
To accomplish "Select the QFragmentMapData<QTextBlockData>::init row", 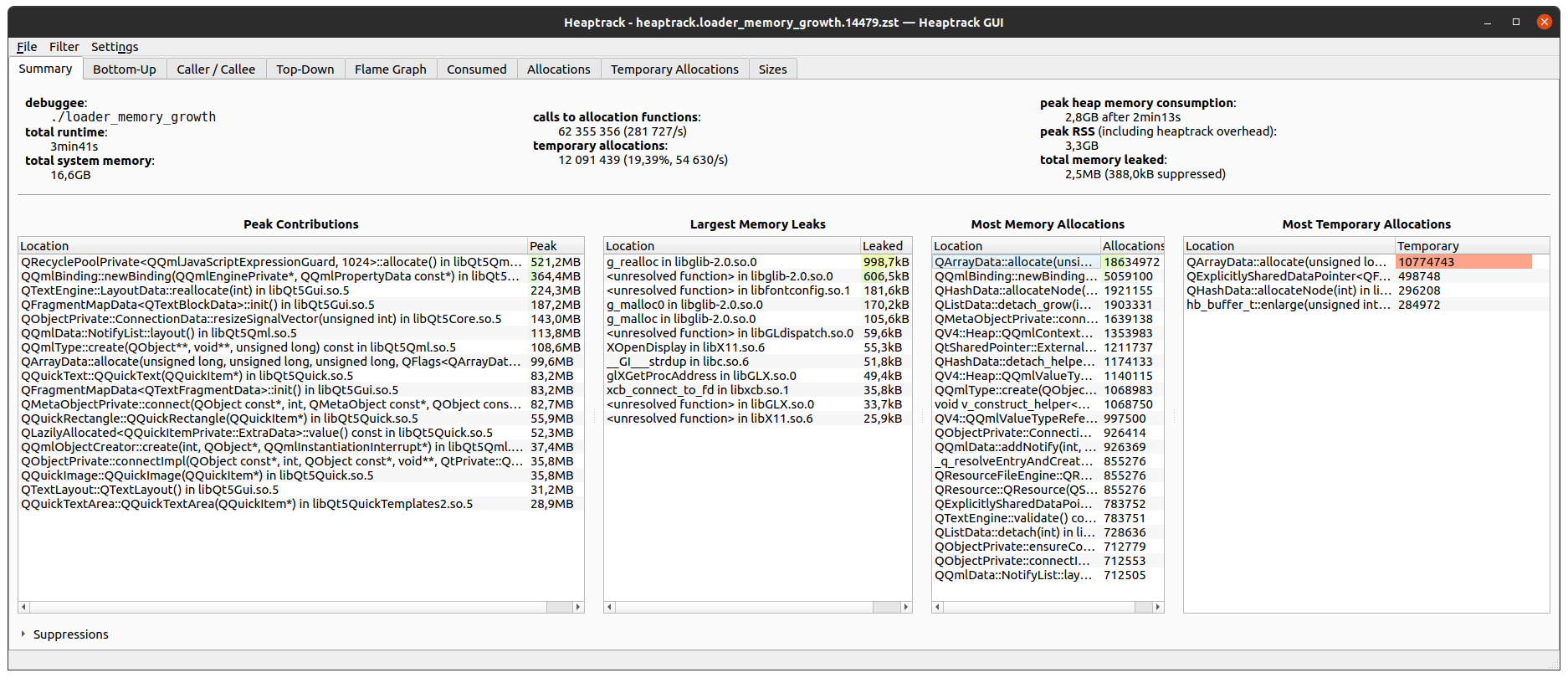I will click(x=301, y=305).
